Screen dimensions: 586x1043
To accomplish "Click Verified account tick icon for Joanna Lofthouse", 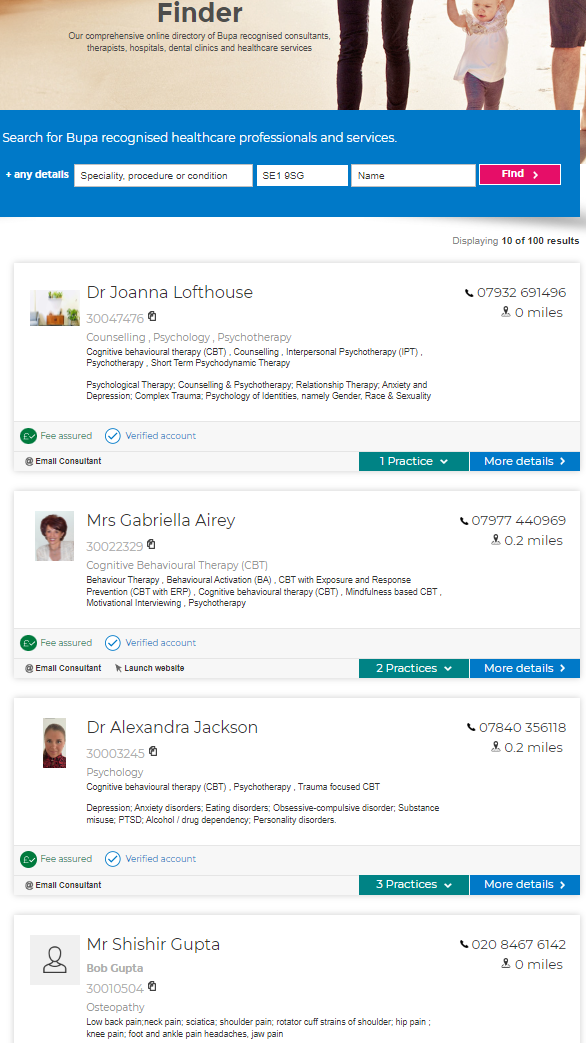I will tap(113, 436).
